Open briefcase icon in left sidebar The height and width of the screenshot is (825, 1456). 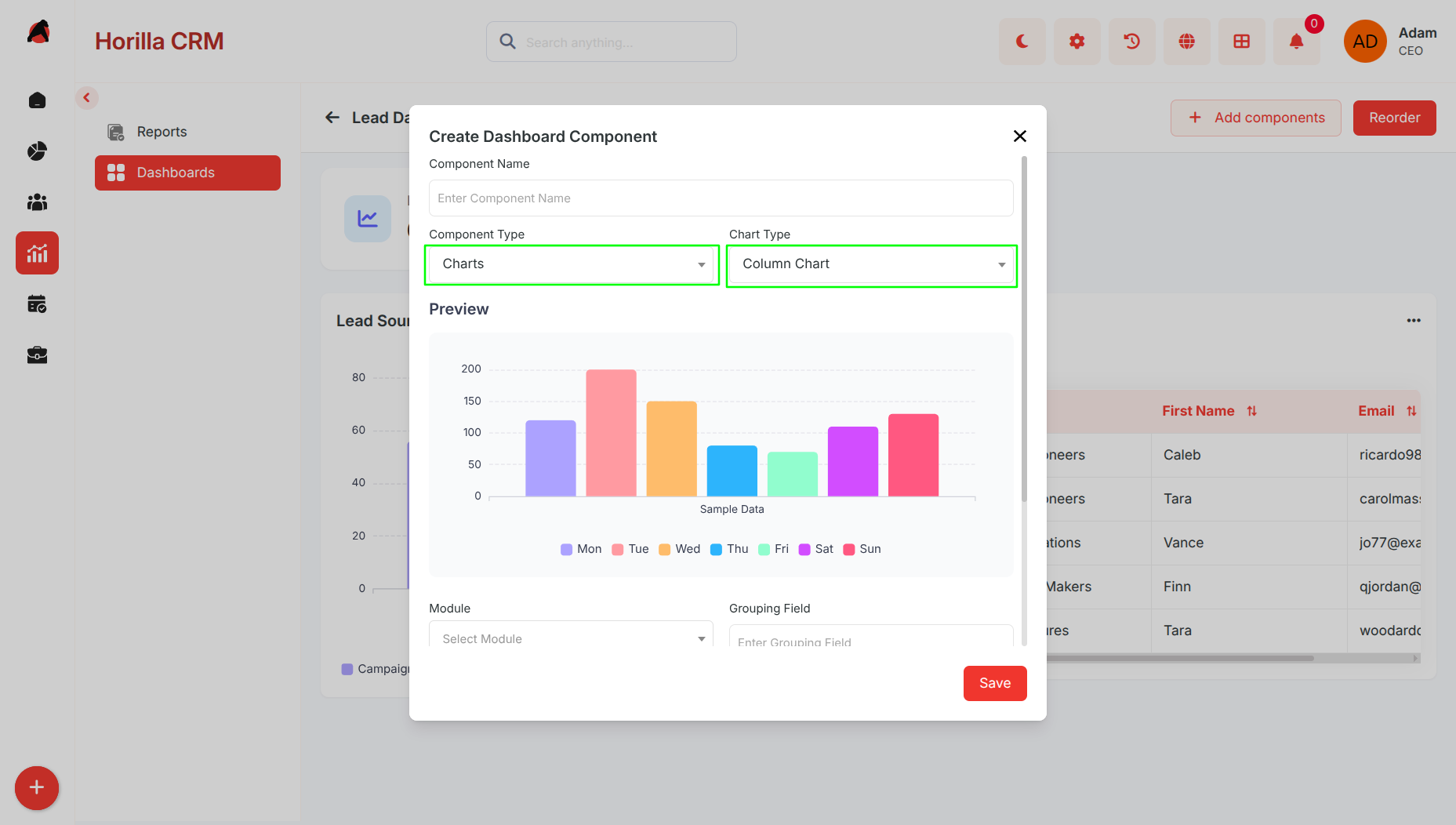point(37,355)
